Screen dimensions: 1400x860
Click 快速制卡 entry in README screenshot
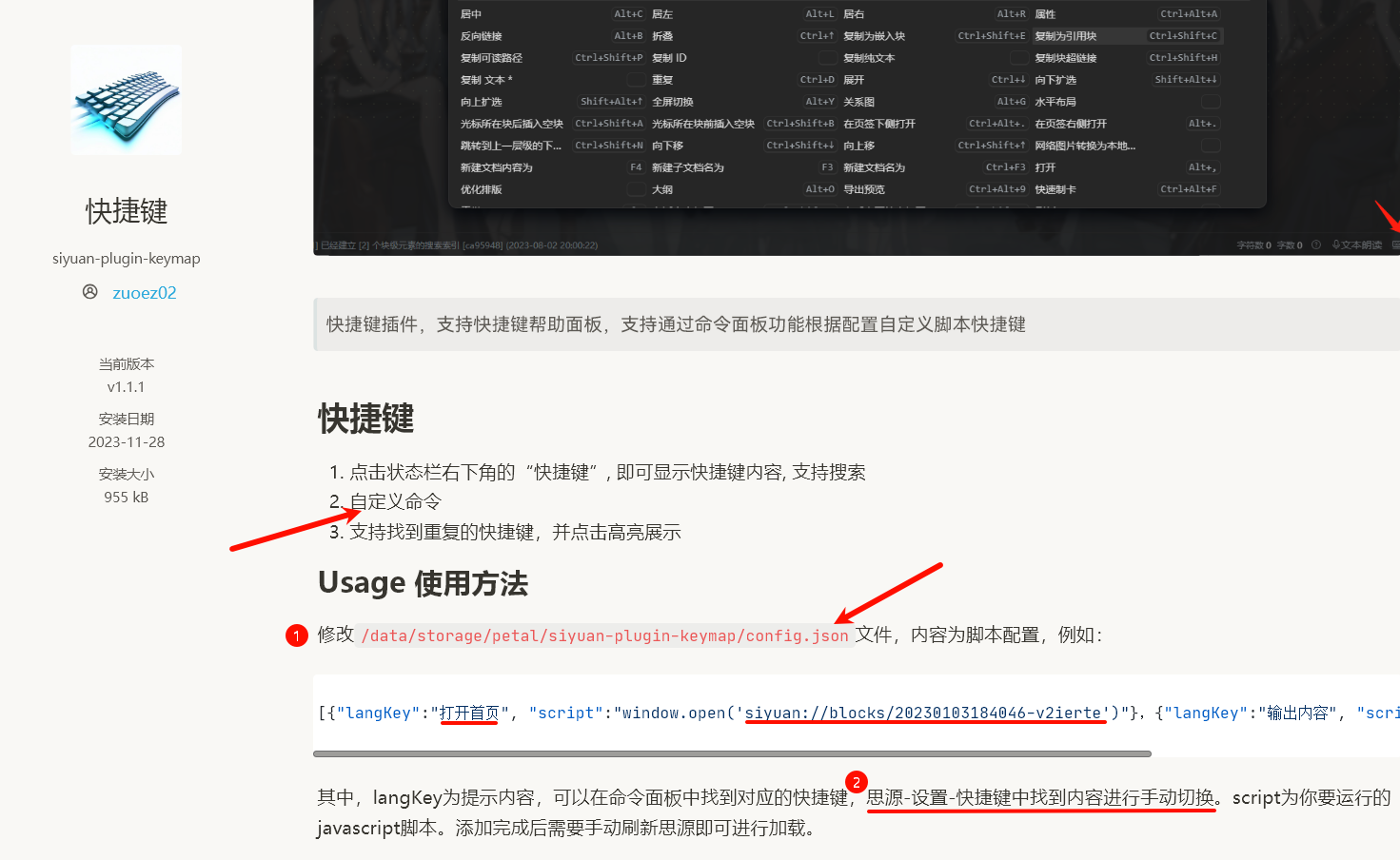pyautogui.click(x=1055, y=189)
